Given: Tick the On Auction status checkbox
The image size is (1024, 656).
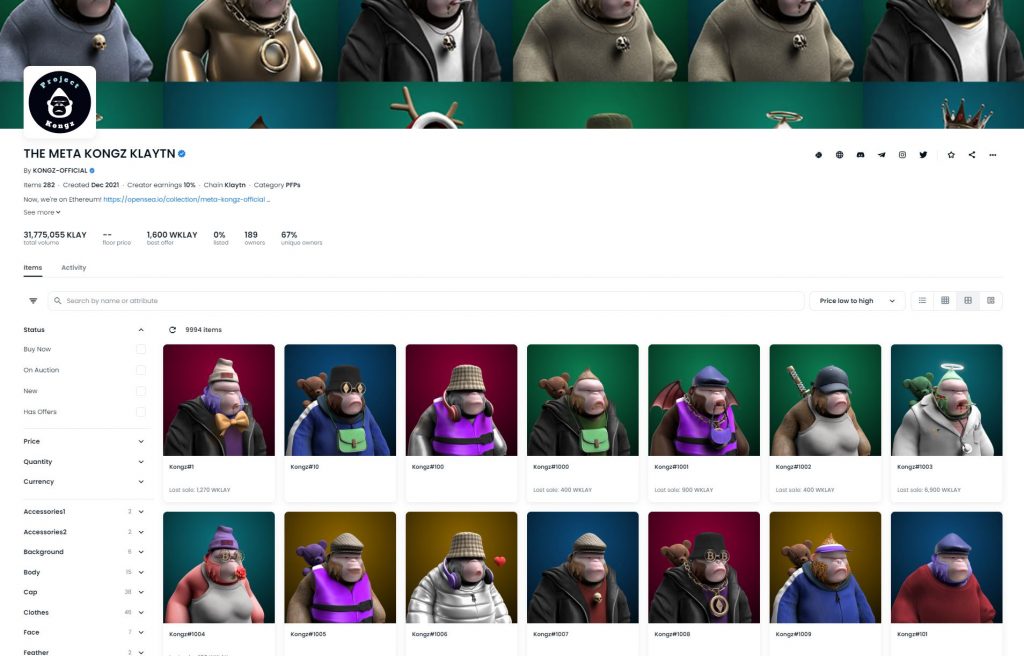Looking at the screenshot, I should pos(140,370).
